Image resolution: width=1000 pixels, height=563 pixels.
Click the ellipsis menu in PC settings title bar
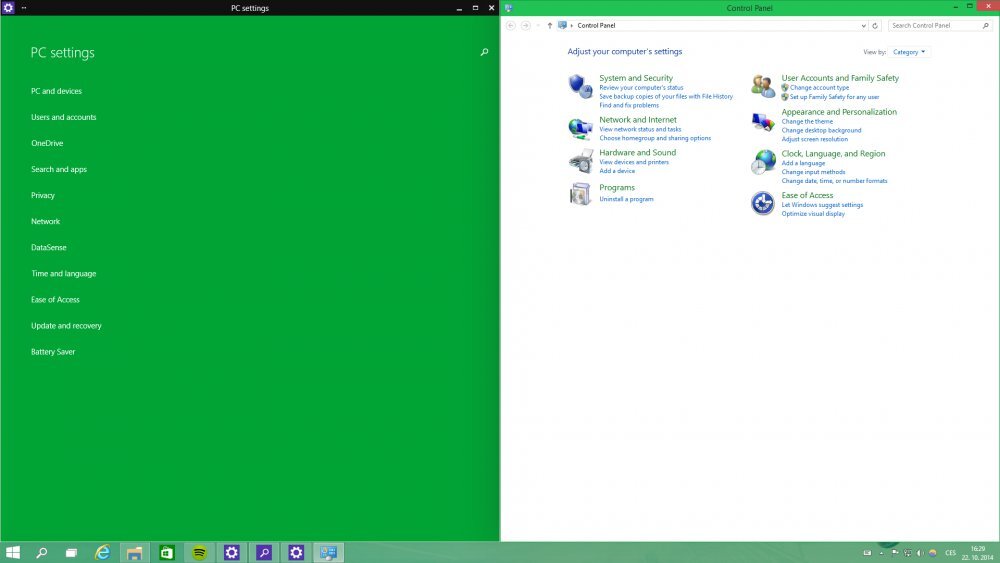[x=24, y=8]
